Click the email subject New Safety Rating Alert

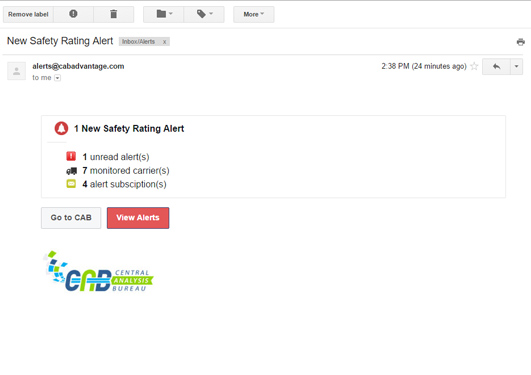pos(60,41)
